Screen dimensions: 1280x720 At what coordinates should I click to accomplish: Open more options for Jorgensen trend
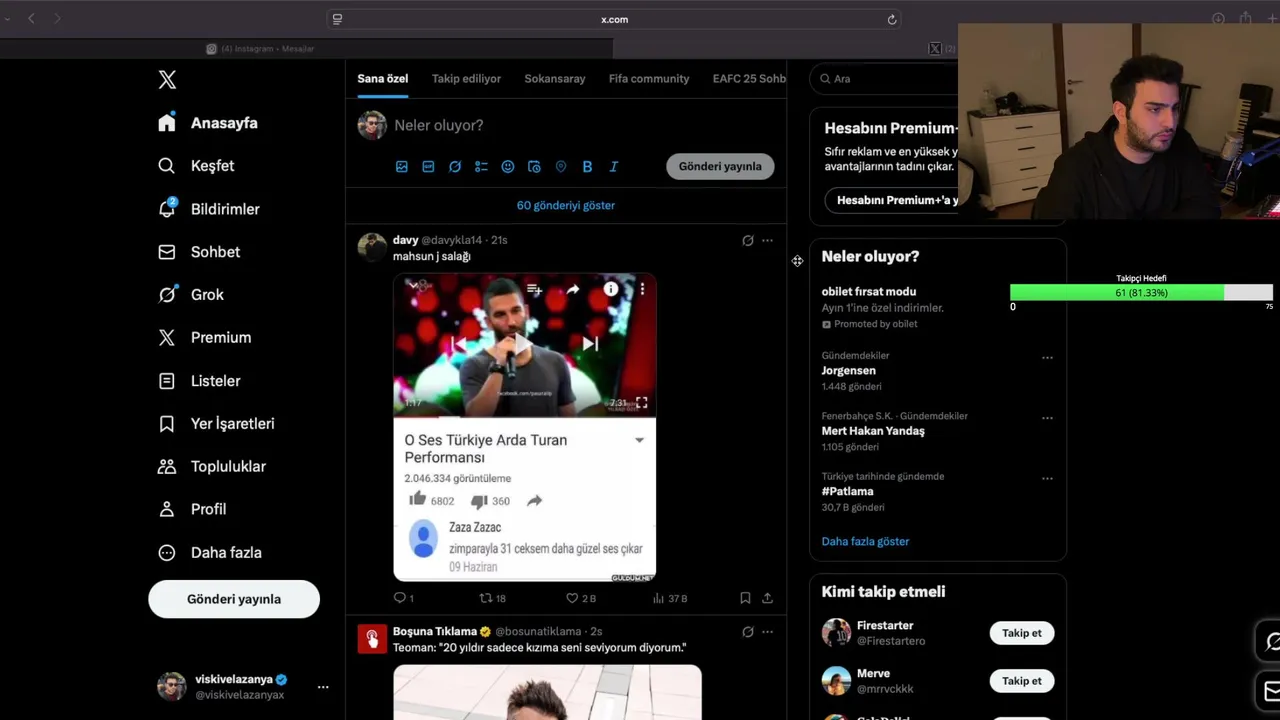pos(1047,358)
